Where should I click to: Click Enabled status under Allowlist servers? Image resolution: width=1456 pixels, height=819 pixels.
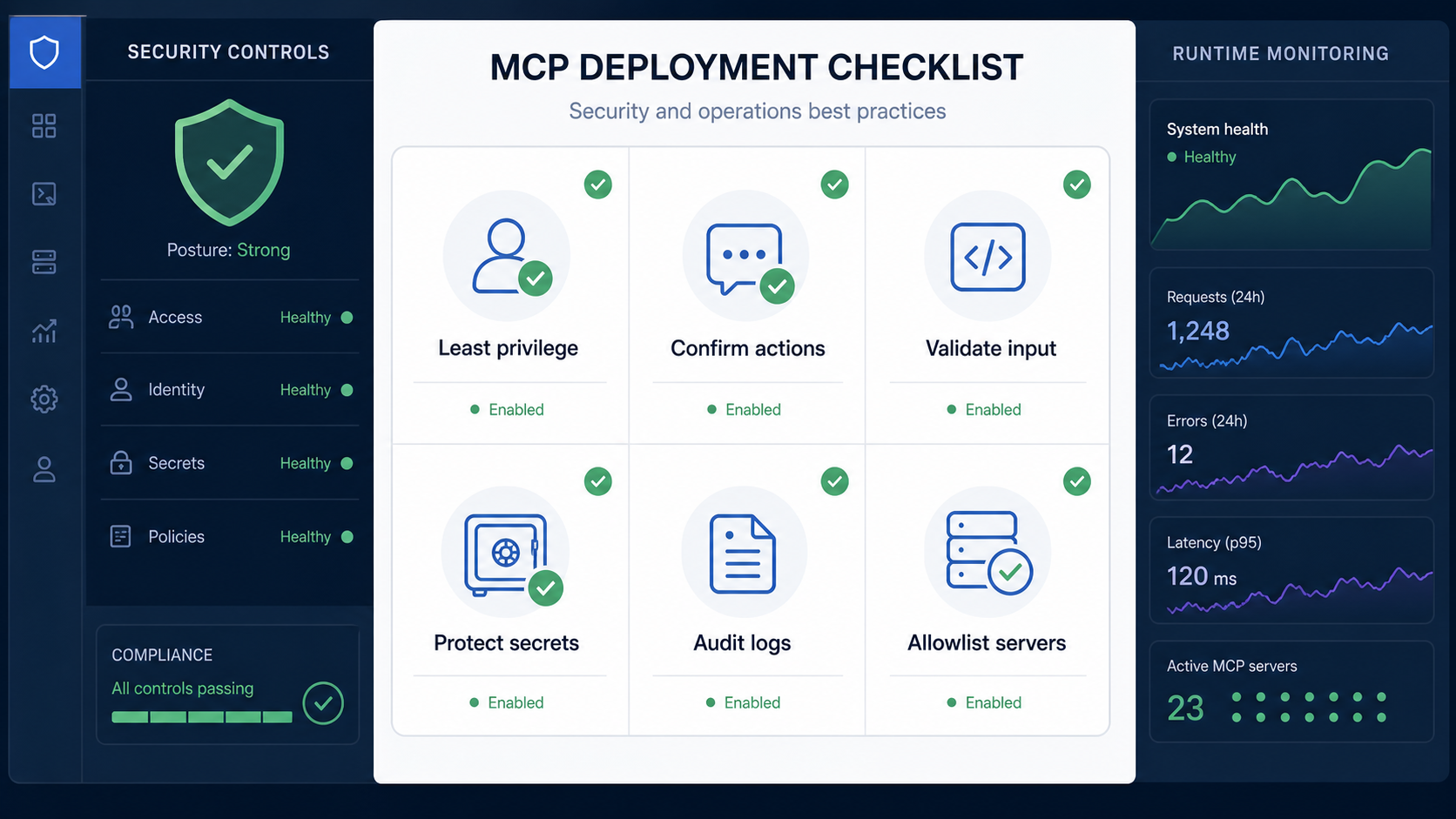pyautogui.click(x=984, y=703)
